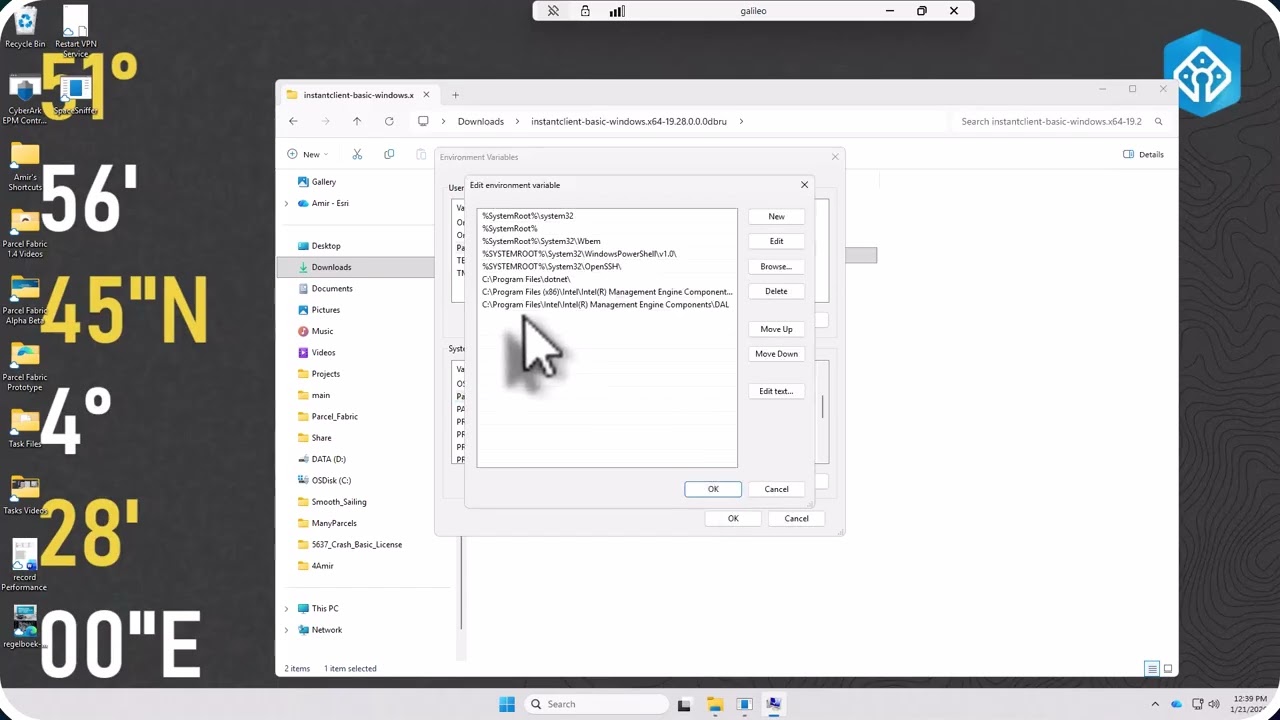This screenshot has width=1280, height=720.
Task: Open the Windows Start menu
Action: (507, 704)
